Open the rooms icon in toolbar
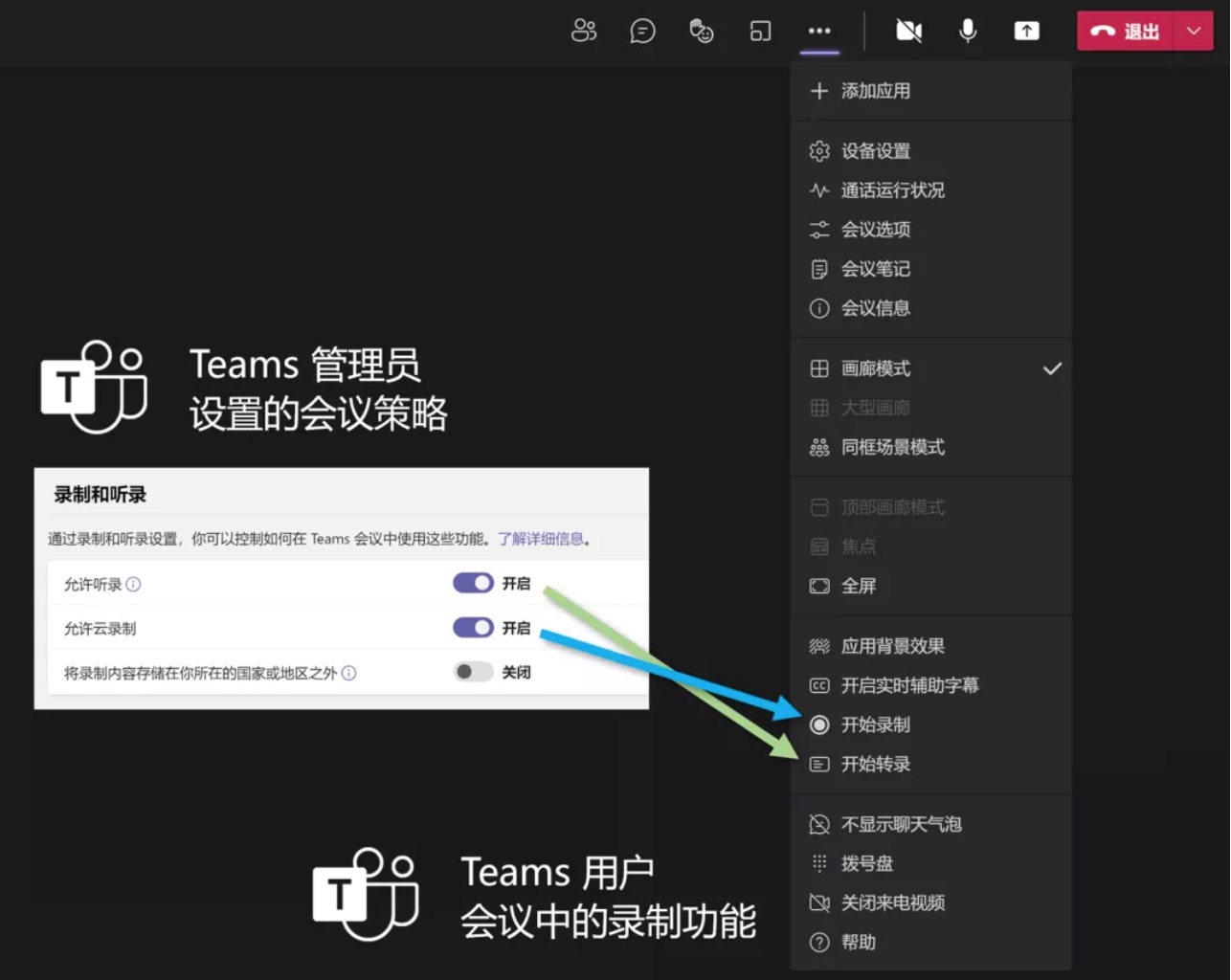Image resolution: width=1231 pixels, height=980 pixels. point(760,31)
